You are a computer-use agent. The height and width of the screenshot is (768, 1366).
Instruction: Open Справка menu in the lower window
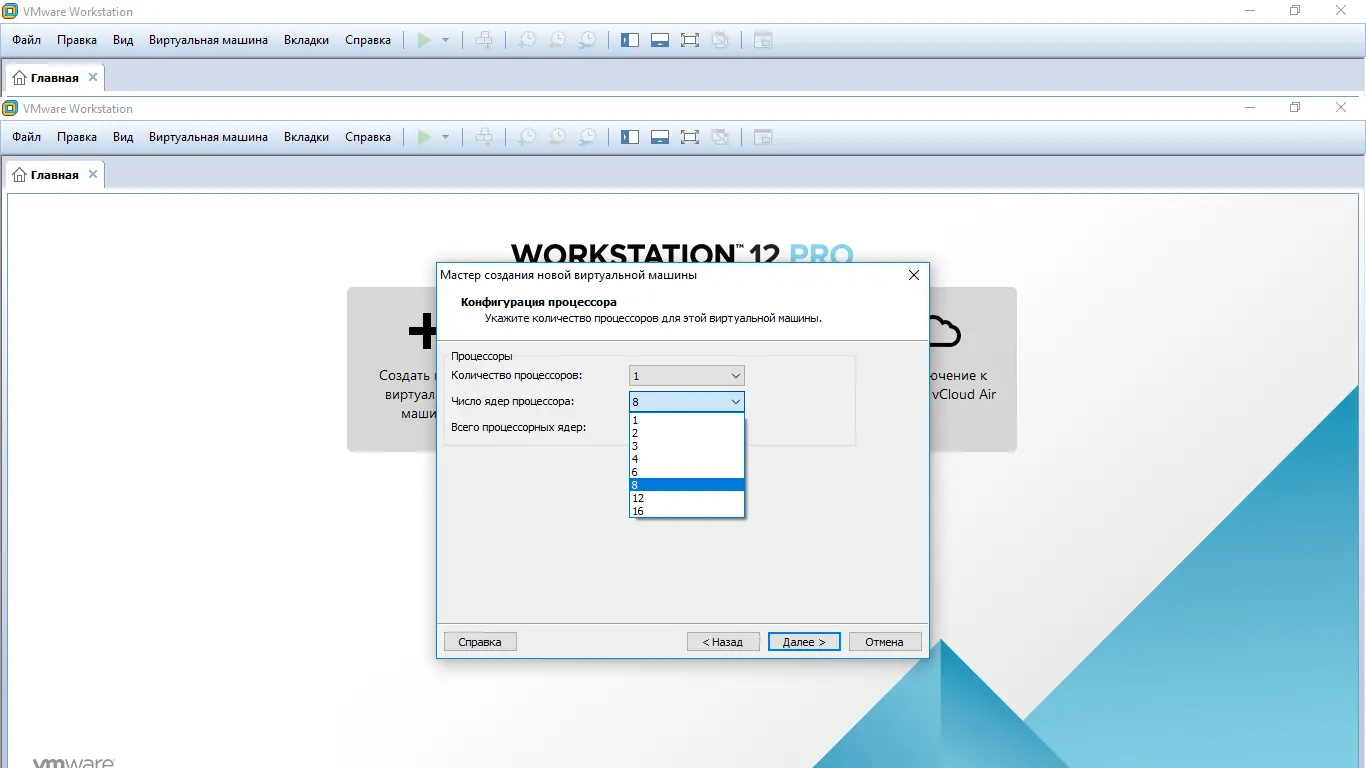pyautogui.click(x=368, y=137)
